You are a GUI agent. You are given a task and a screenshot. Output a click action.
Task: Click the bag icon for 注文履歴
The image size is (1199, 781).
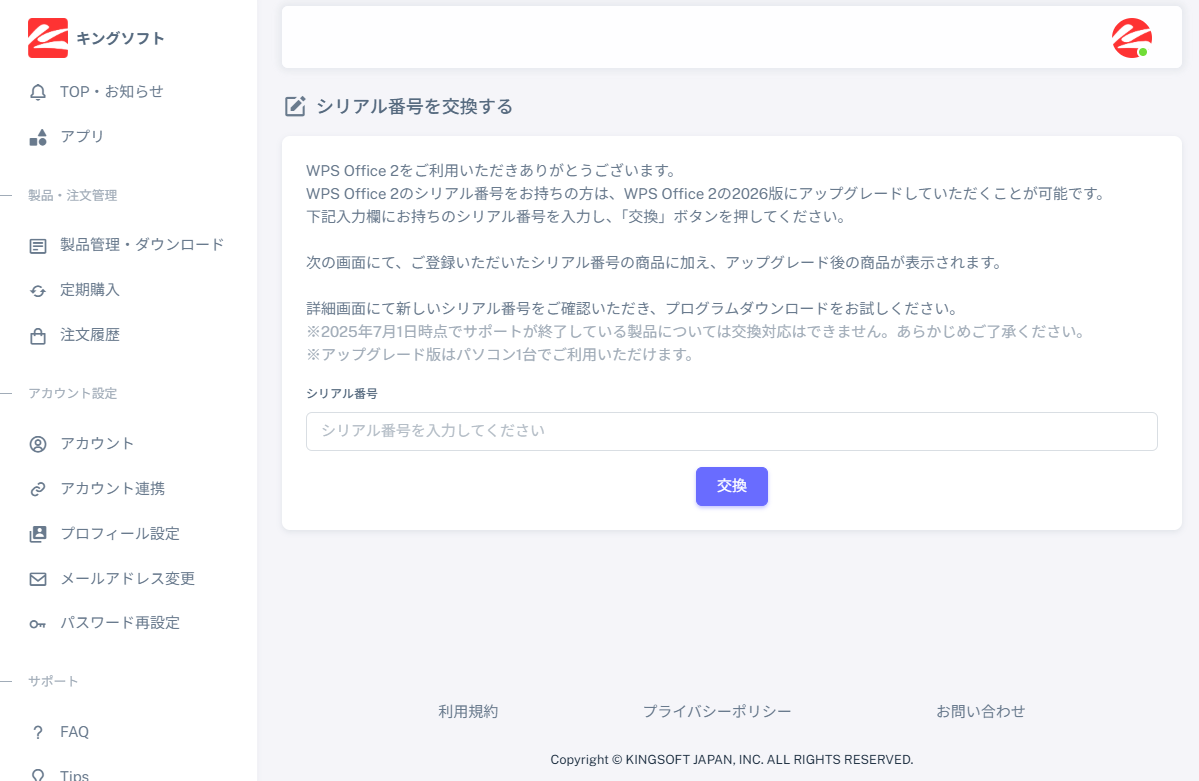(38, 336)
